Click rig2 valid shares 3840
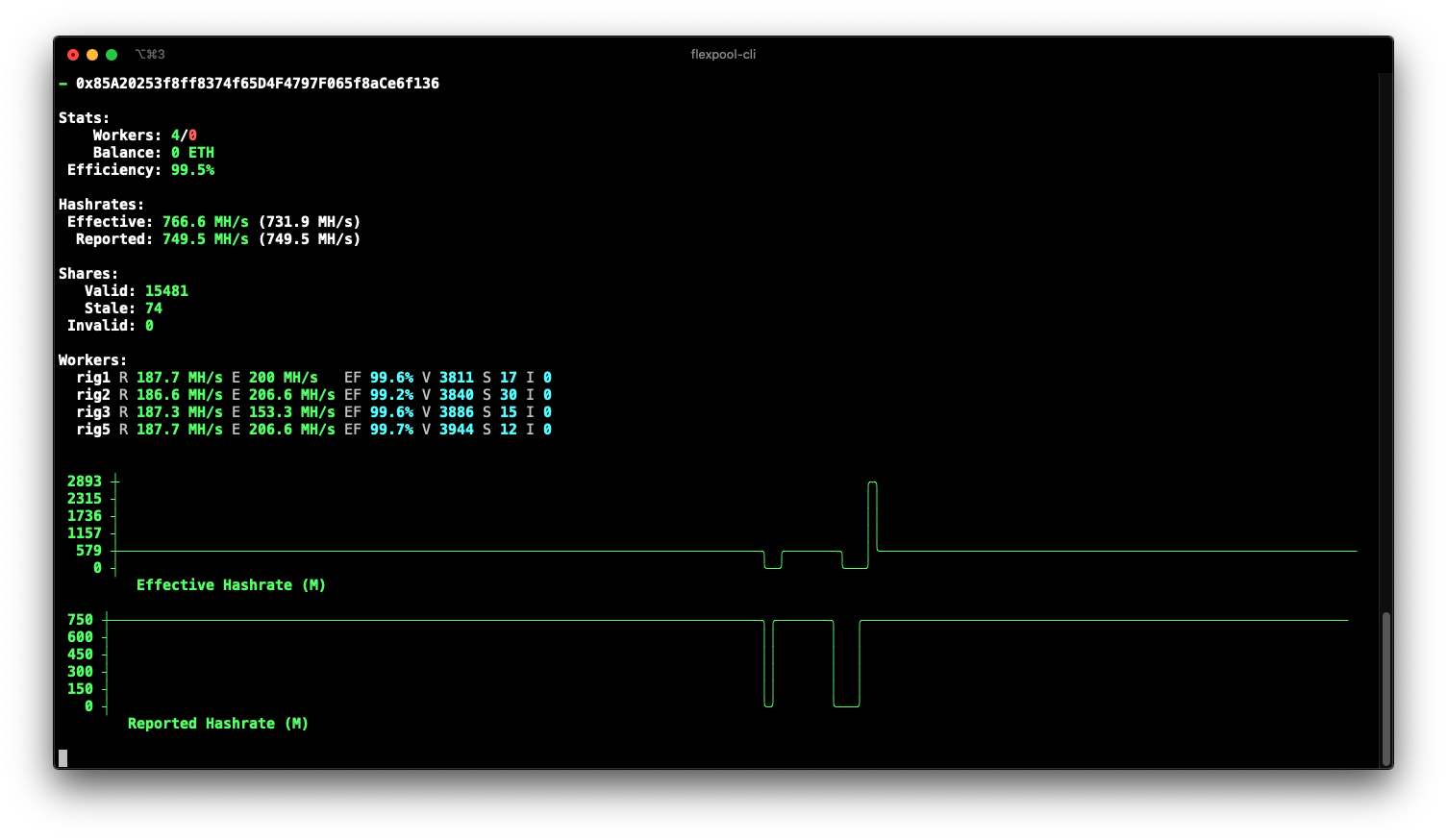The width and height of the screenshot is (1447, 840). [457, 395]
